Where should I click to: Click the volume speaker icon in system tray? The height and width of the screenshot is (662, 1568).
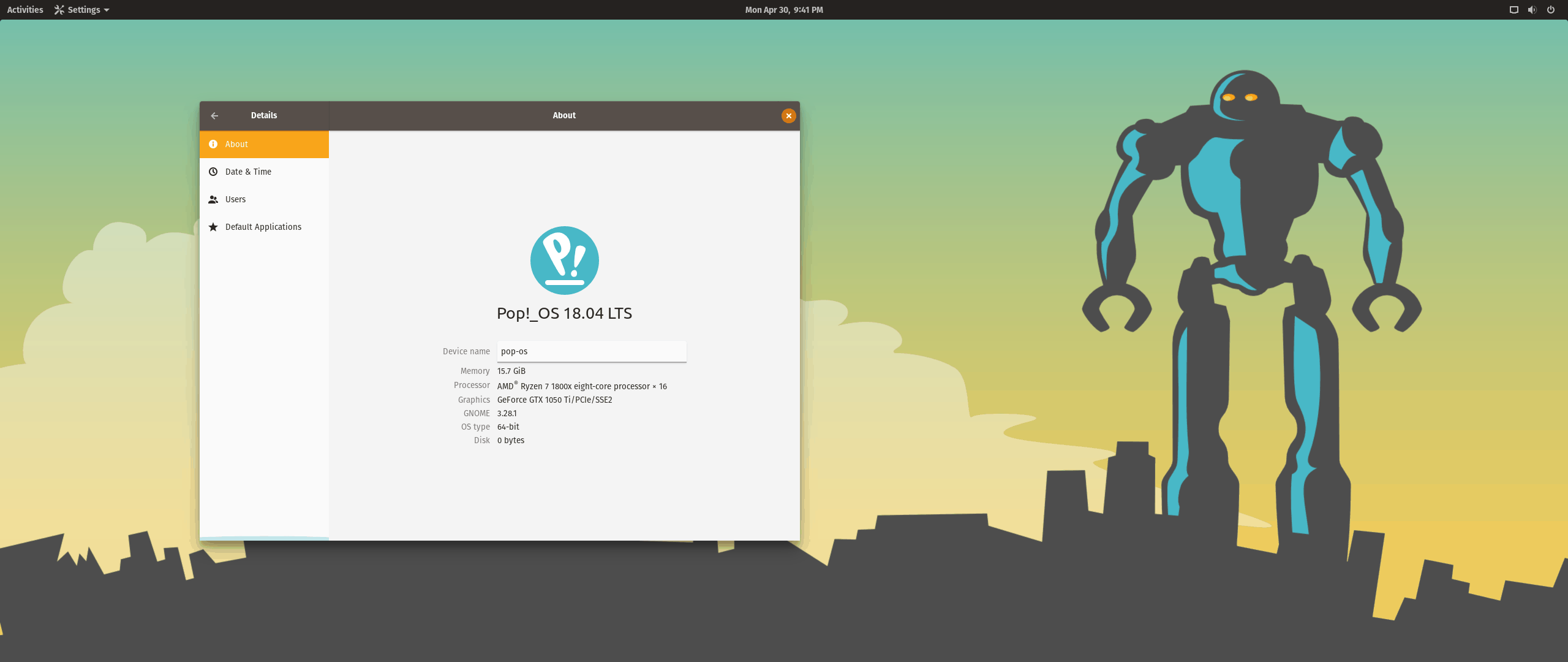(x=1532, y=10)
